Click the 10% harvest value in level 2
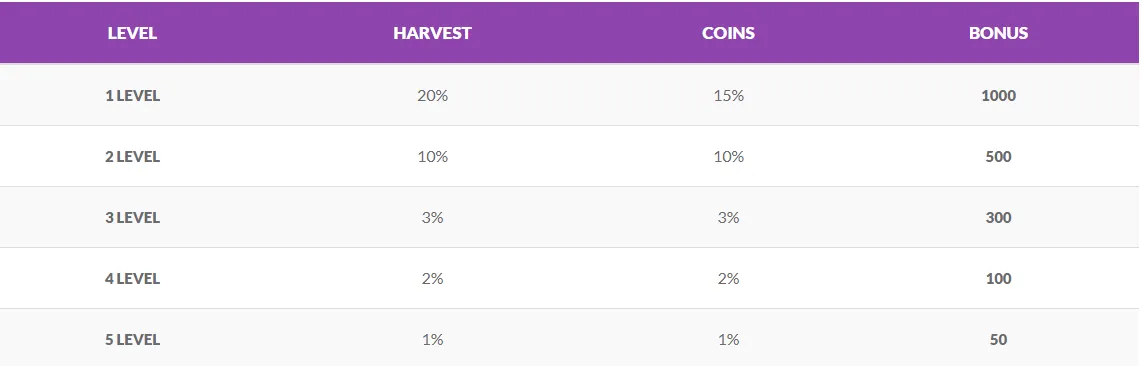The image size is (1142, 366). click(x=433, y=156)
